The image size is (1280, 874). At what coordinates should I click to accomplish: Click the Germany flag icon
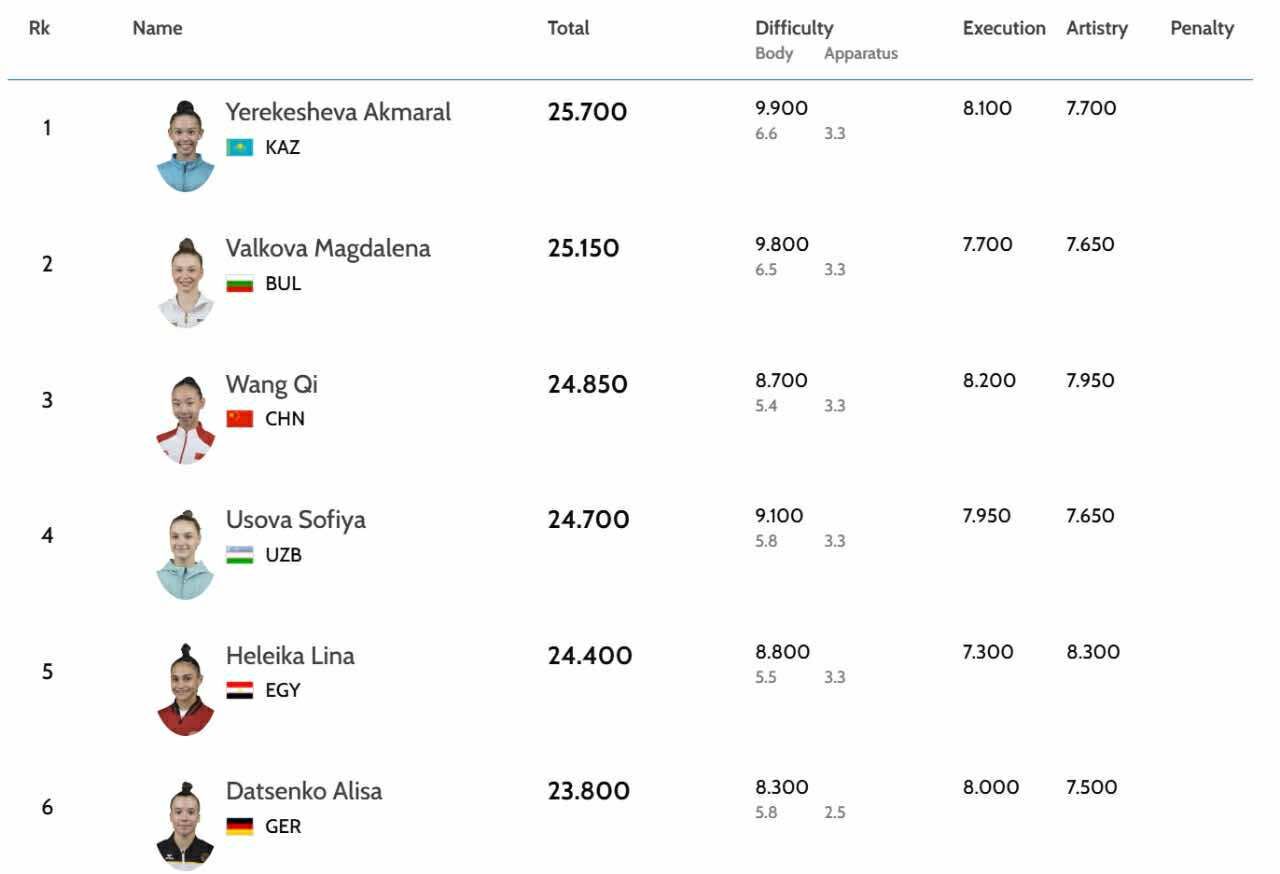pyautogui.click(x=239, y=827)
